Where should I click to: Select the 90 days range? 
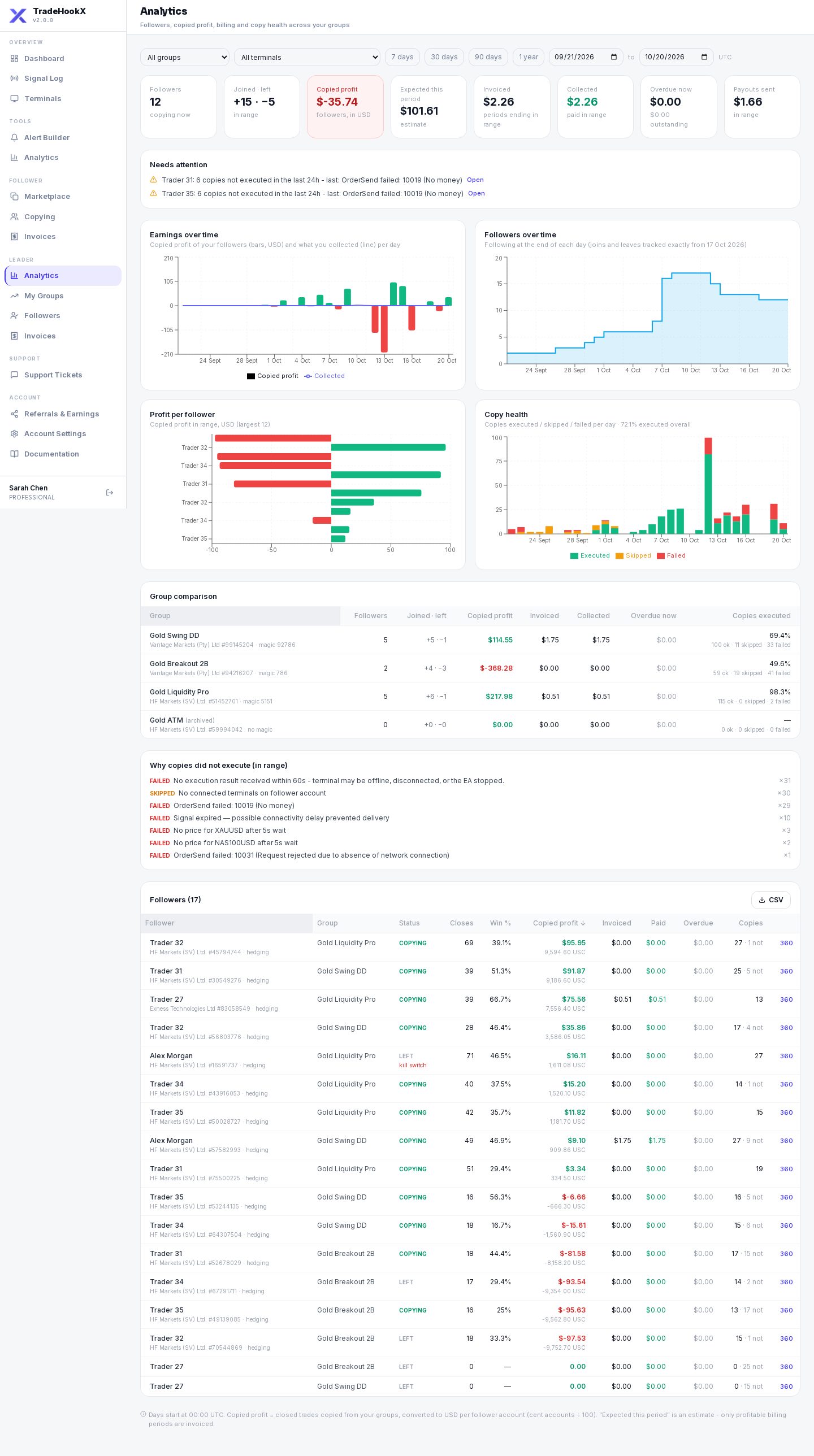[488, 57]
